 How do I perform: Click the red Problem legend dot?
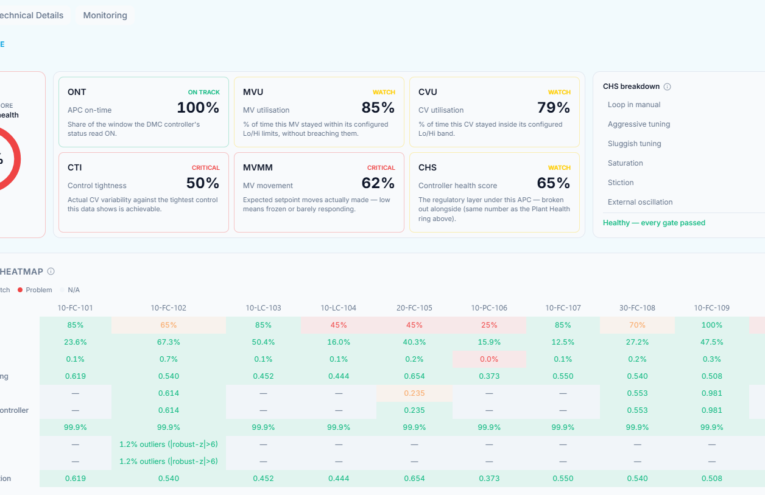coord(20,290)
